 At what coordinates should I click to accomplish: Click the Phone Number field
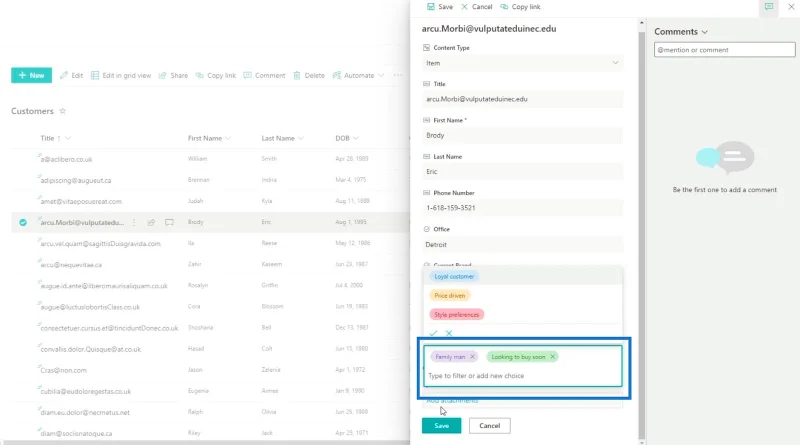pos(522,208)
